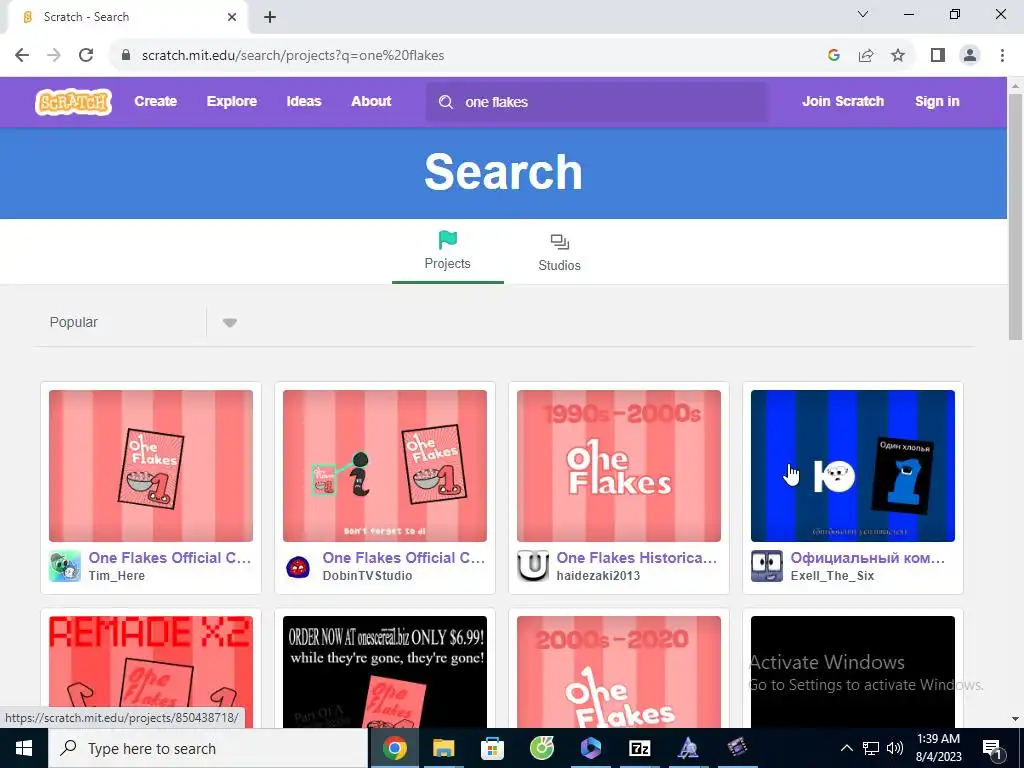Open DobinTVStudio's One Flakes project thumbnail
The height and width of the screenshot is (768, 1024).
pyautogui.click(x=385, y=466)
